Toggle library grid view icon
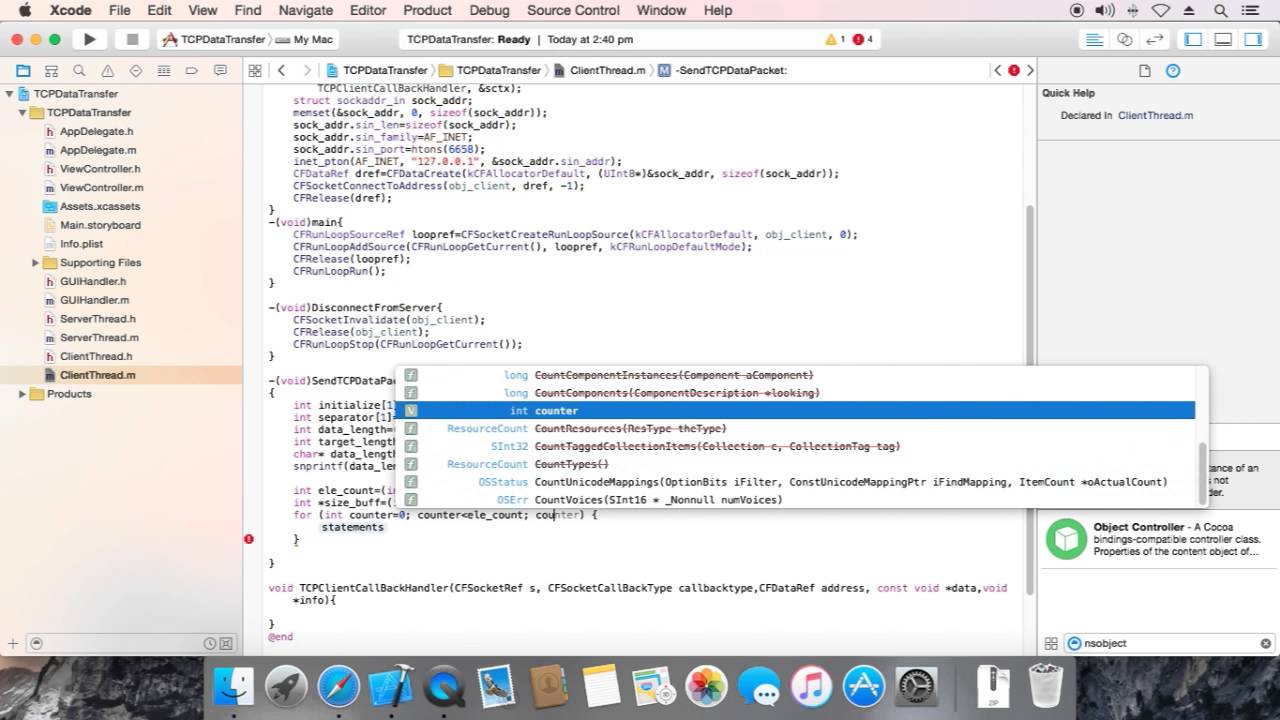This screenshot has height=720, width=1280. 1051,644
